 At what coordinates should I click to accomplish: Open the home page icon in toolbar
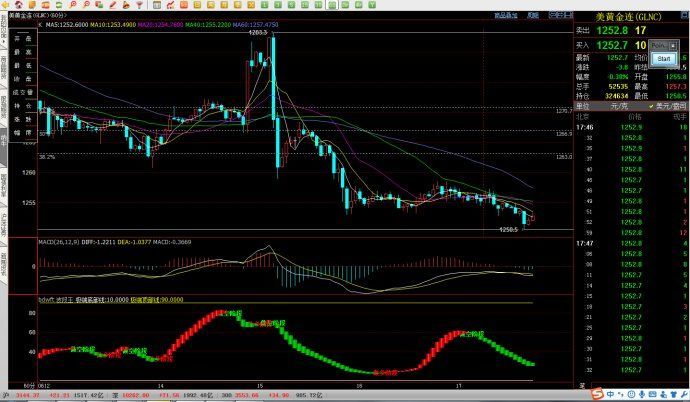(19, 5)
